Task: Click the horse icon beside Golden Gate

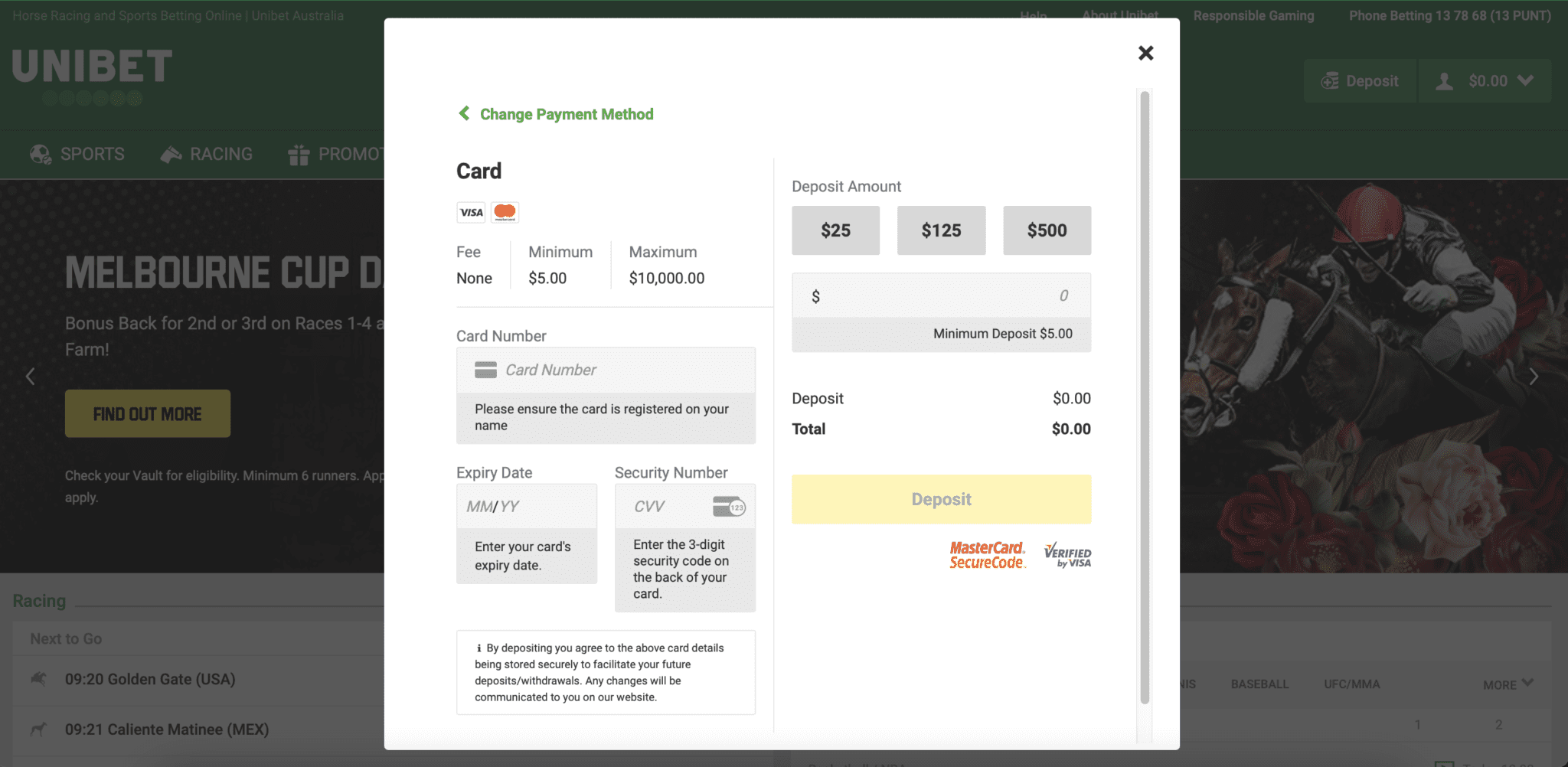Action: tap(38, 678)
